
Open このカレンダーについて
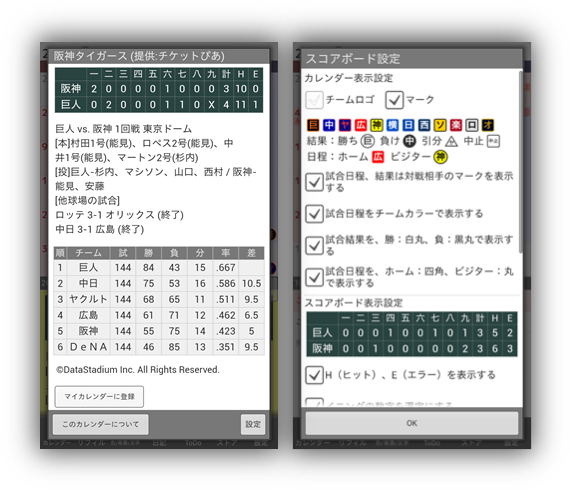[x=100, y=424]
